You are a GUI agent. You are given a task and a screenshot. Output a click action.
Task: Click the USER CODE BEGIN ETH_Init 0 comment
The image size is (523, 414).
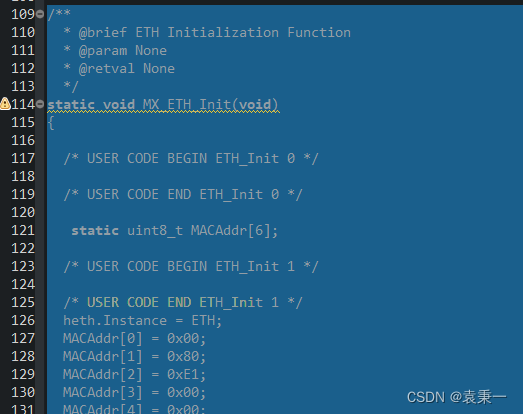pos(191,158)
